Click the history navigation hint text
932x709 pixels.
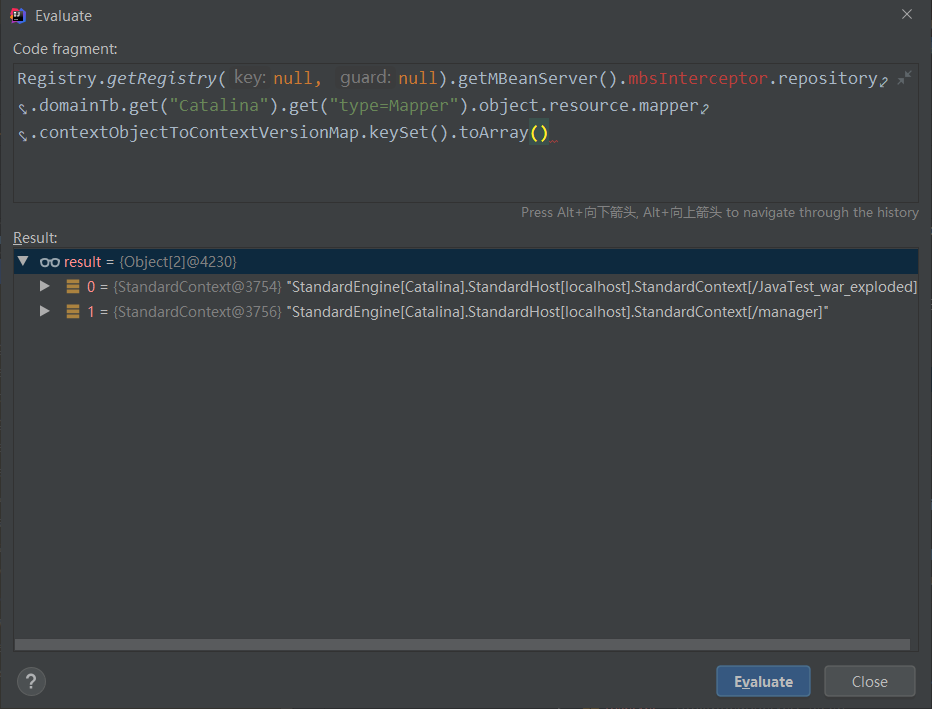719,212
